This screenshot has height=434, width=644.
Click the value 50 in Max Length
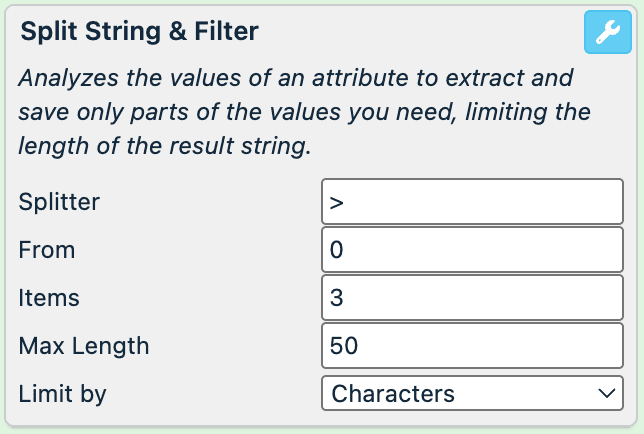344,346
